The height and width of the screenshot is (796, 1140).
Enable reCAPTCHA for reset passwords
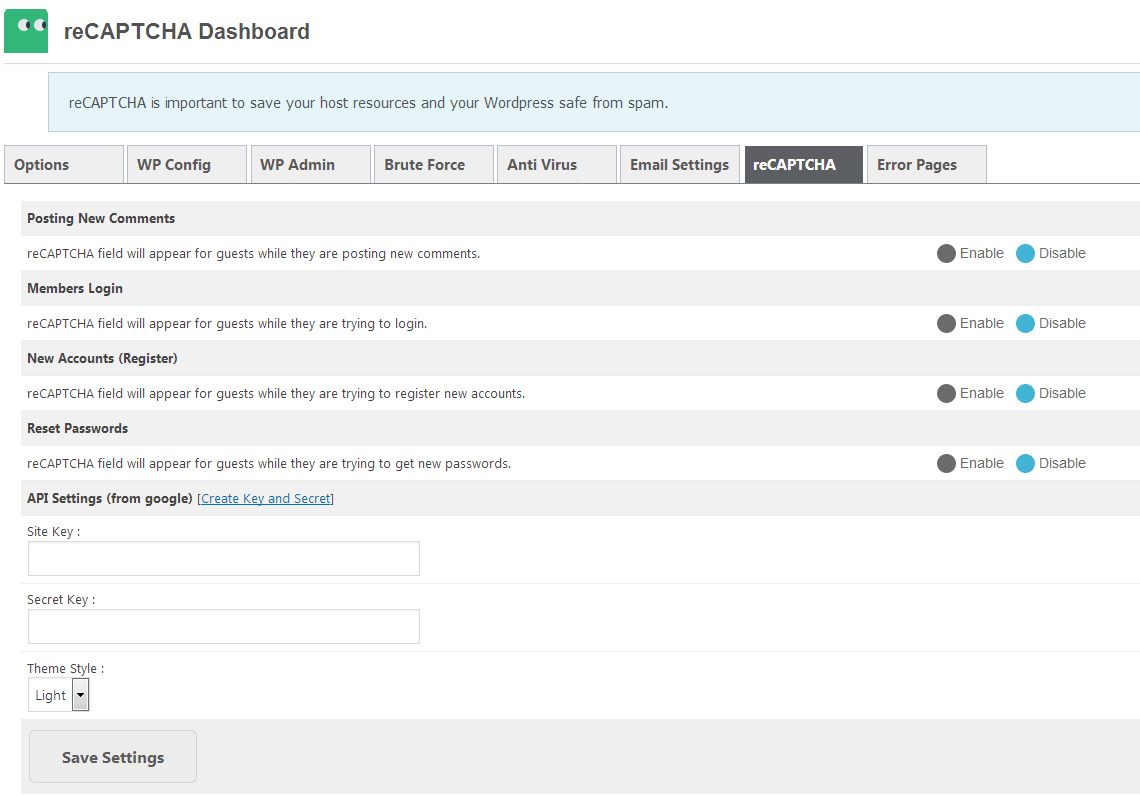coord(946,463)
